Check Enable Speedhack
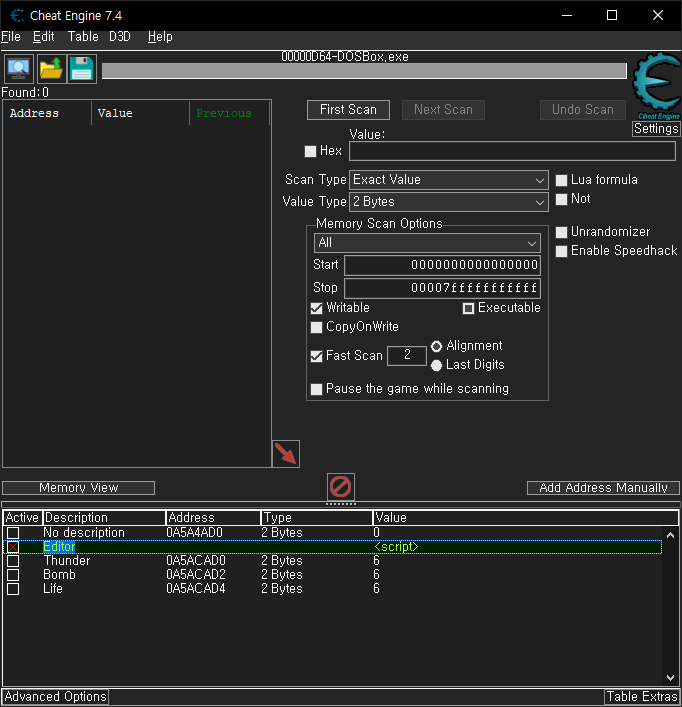 tap(561, 251)
